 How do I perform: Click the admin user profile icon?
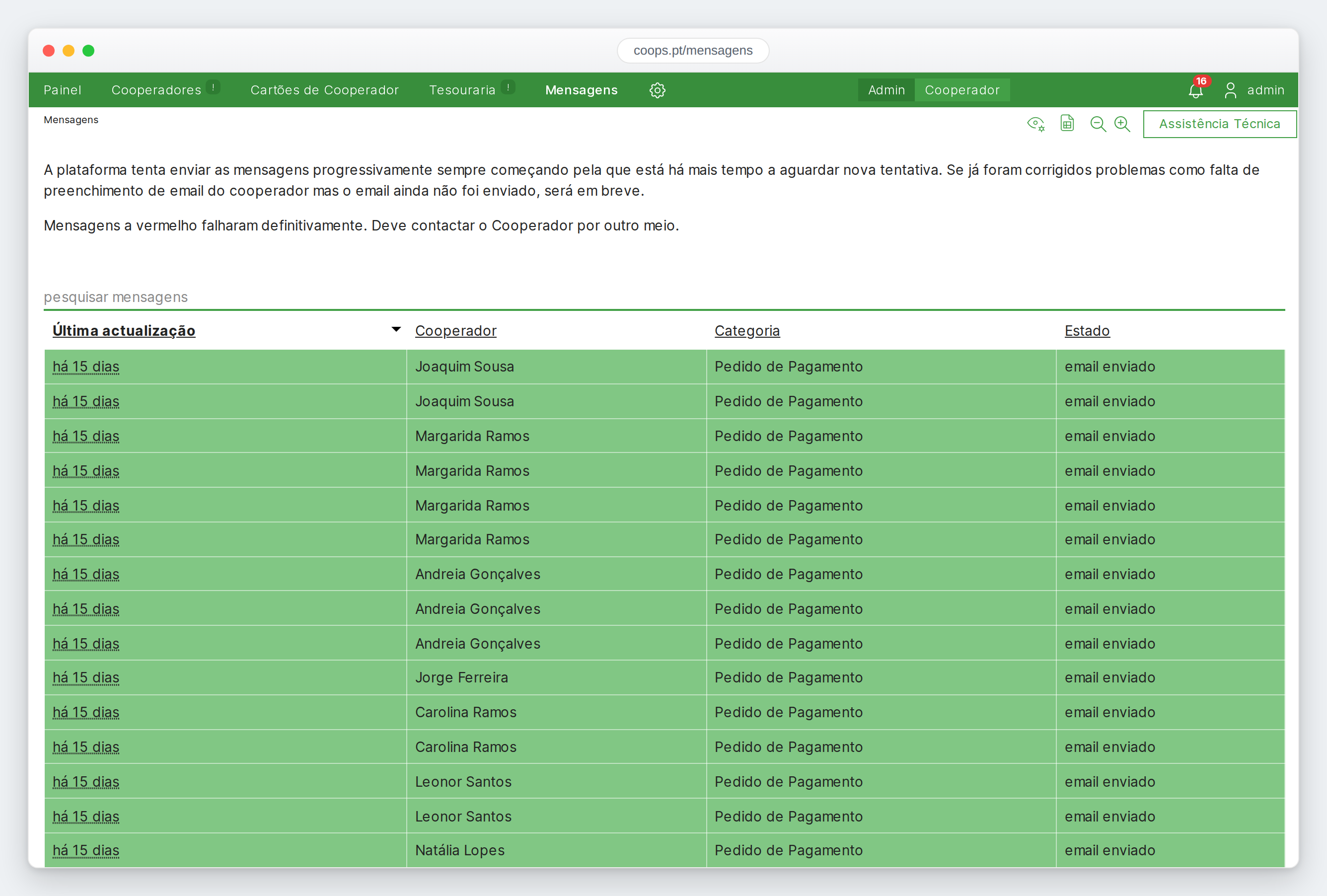(x=1231, y=90)
